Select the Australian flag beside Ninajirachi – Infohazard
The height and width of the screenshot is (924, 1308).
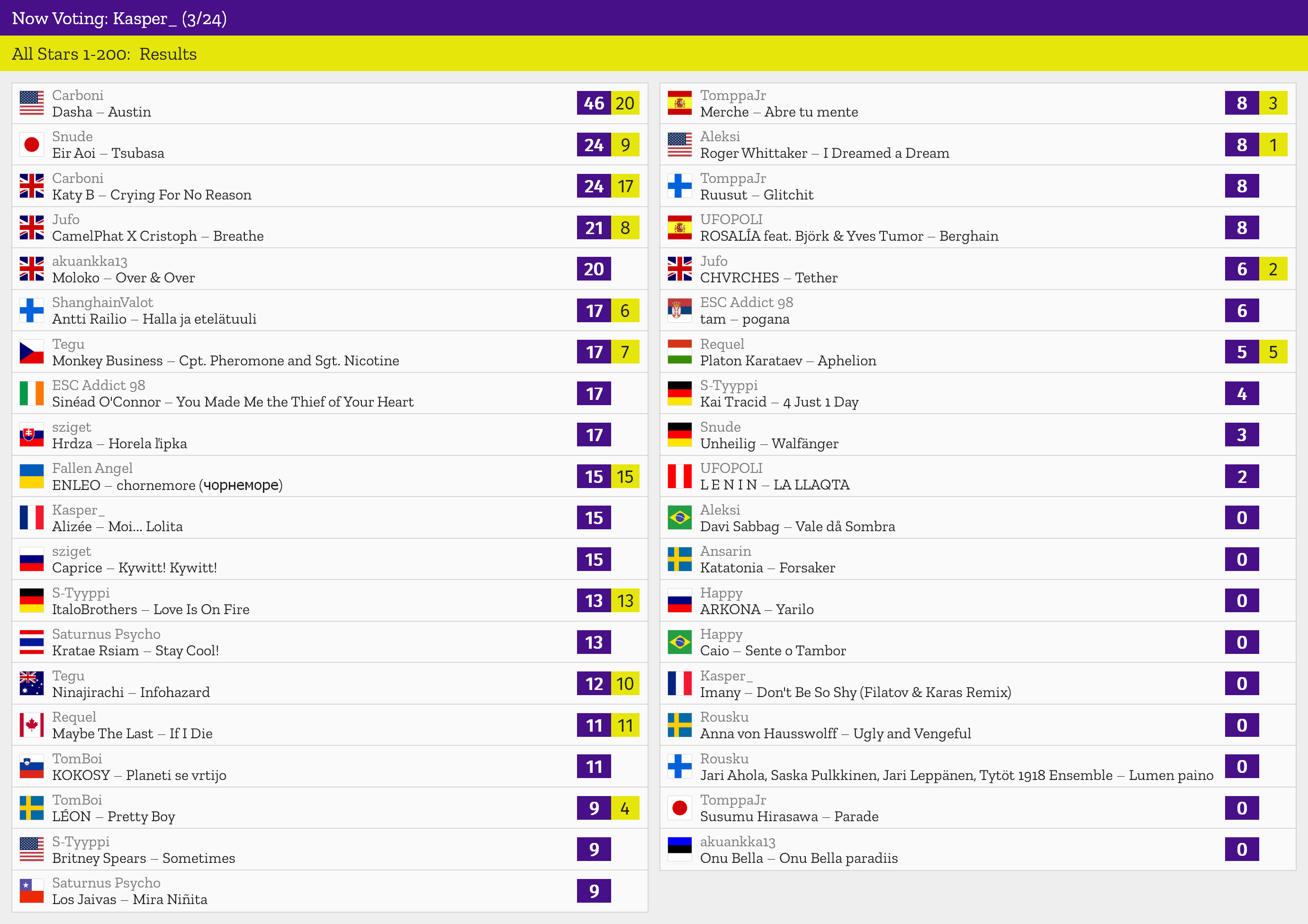31,684
